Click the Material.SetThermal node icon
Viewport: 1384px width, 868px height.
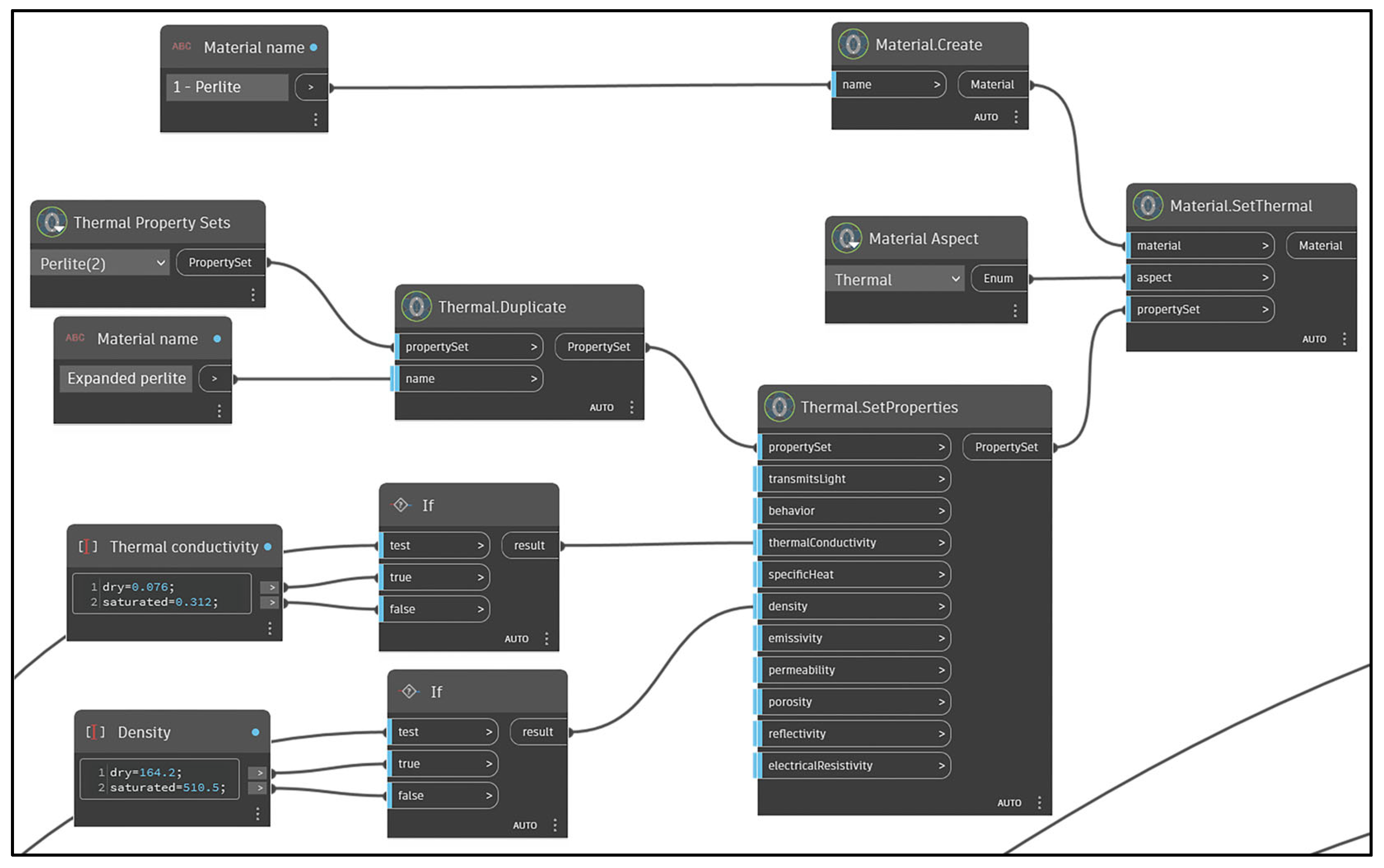tap(1147, 206)
